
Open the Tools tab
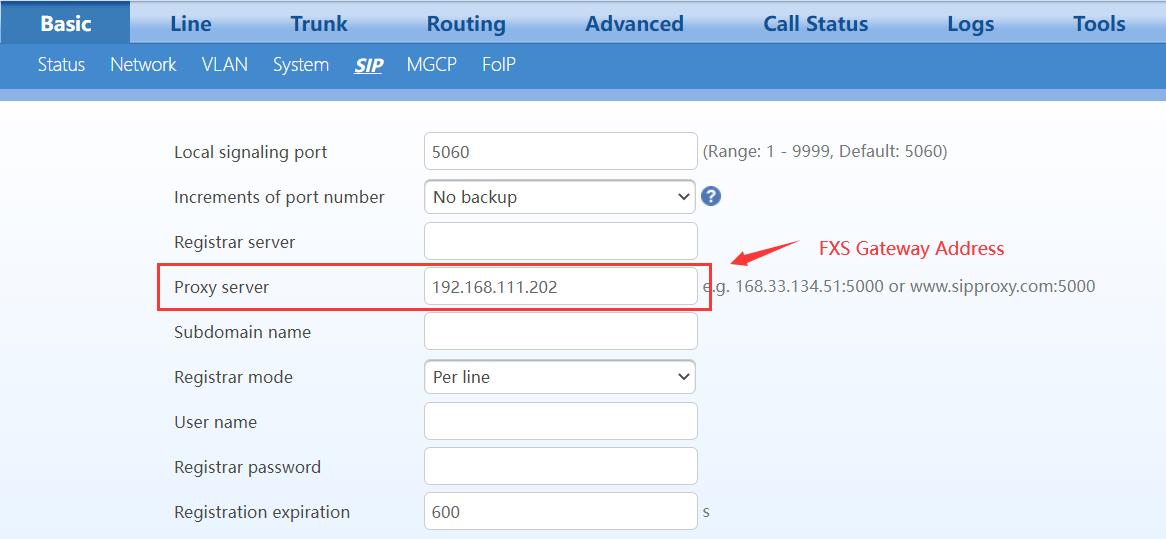1099,23
